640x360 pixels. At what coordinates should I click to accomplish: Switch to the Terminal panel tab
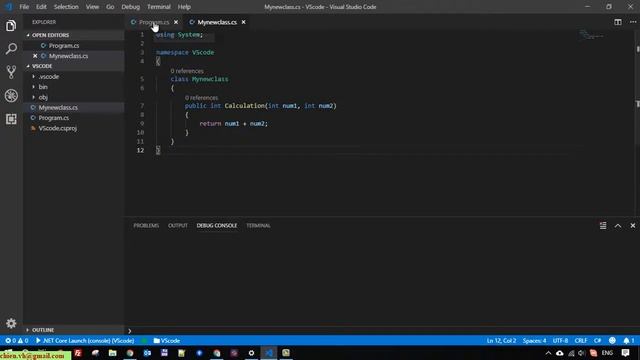click(258, 226)
